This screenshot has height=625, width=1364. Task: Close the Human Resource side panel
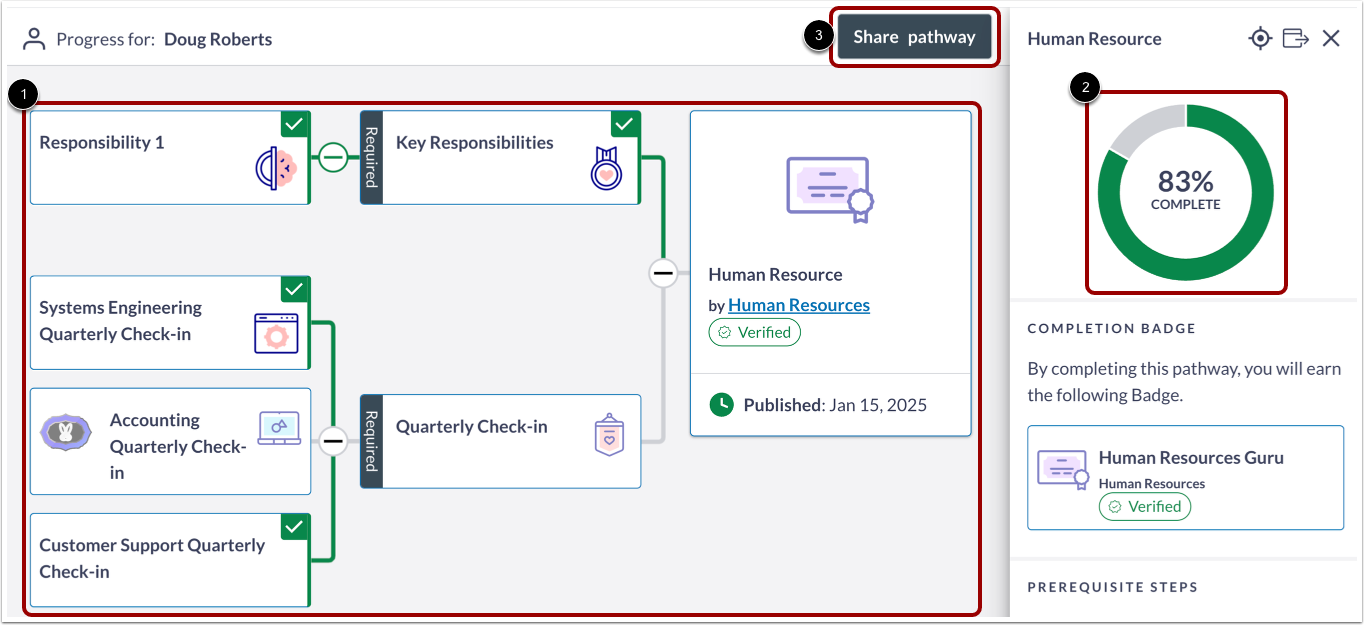(1331, 39)
